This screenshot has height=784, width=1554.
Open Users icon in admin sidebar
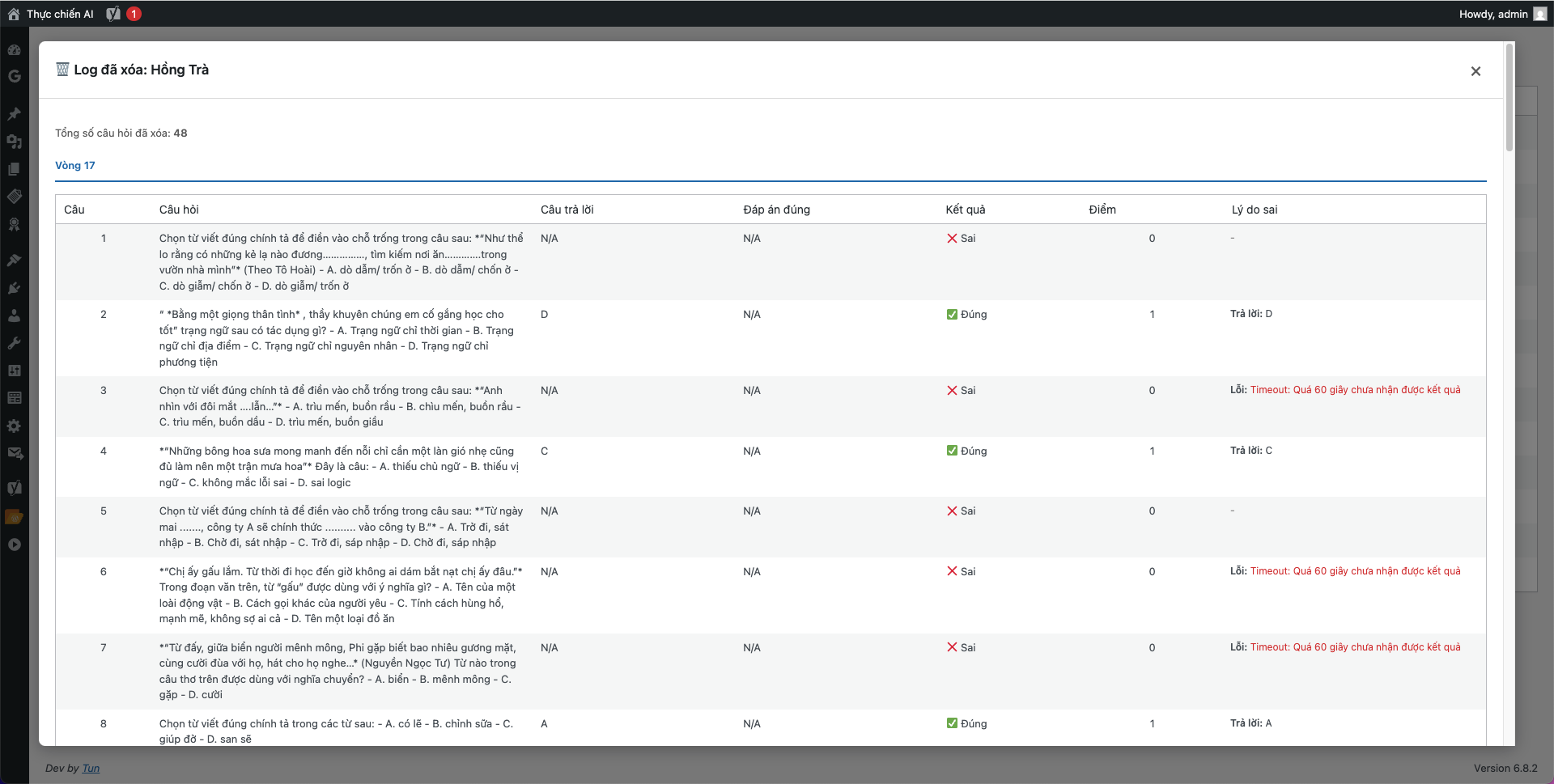tap(14, 316)
